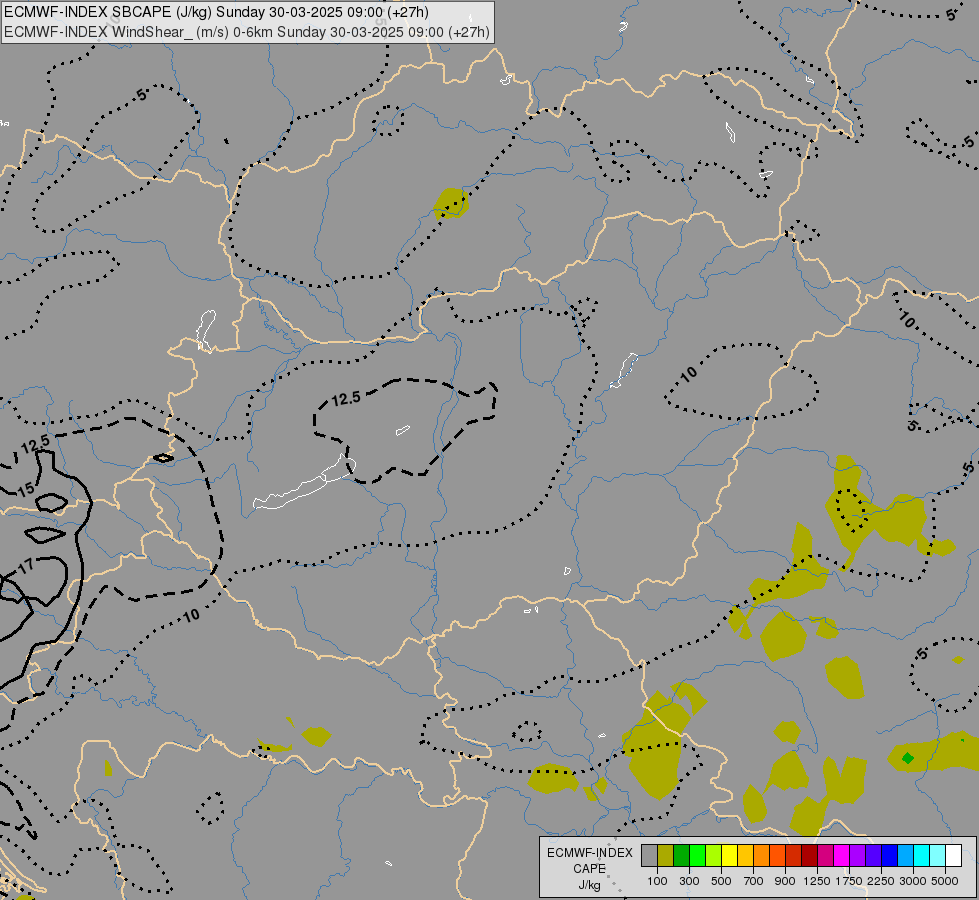Select the pure yellow legend swatch

pos(729,855)
